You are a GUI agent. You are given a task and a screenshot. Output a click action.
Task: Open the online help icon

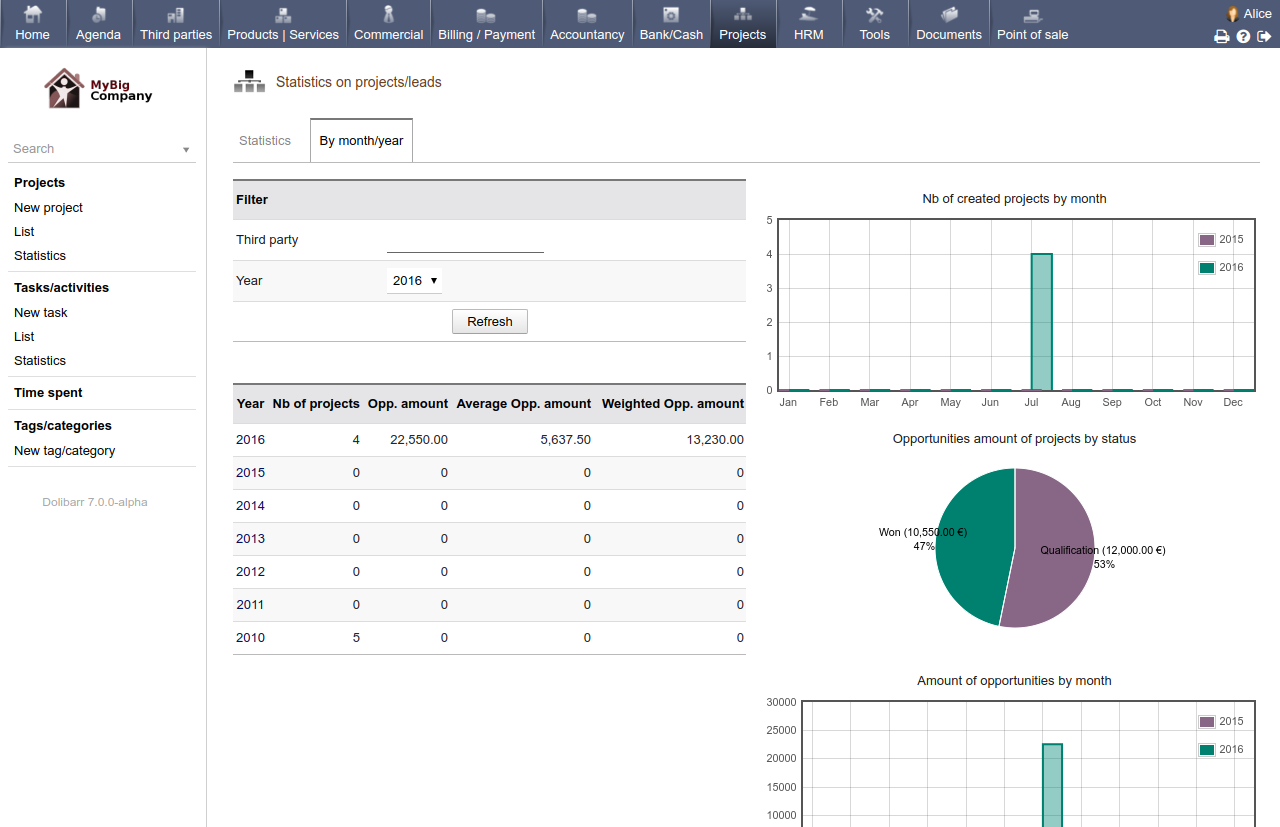click(1243, 36)
